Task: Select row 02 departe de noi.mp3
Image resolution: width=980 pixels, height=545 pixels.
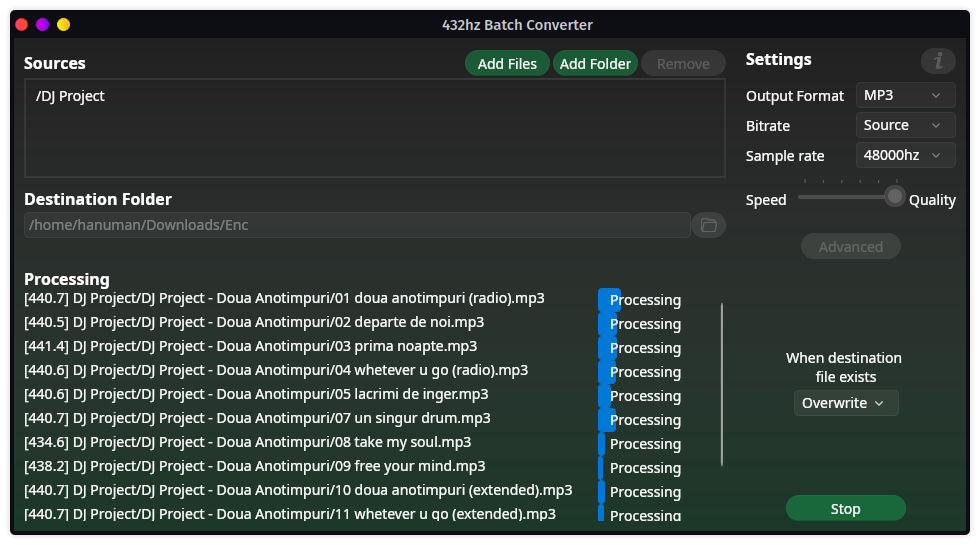Action: [254, 322]
